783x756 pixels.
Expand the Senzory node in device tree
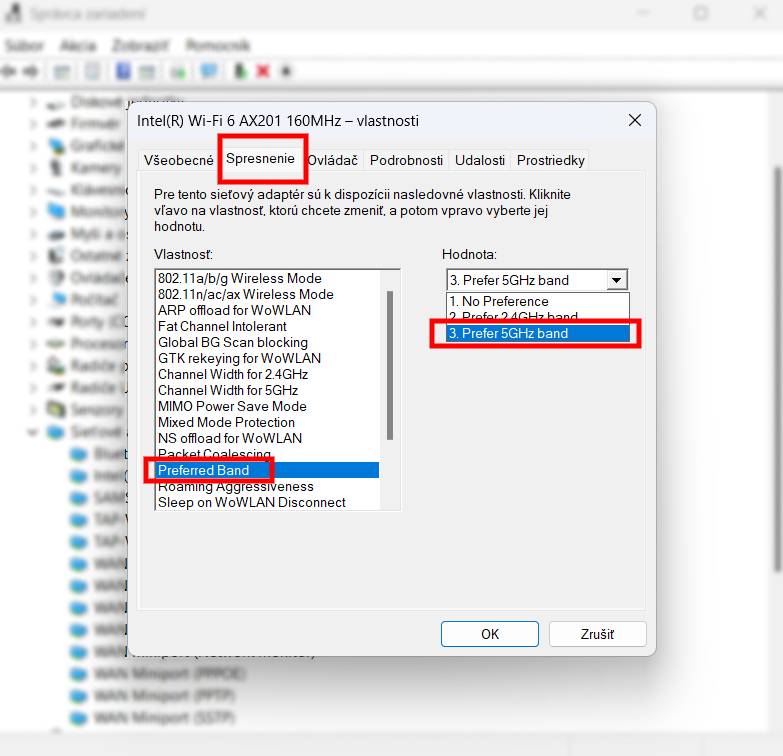(x=33, y=409)
